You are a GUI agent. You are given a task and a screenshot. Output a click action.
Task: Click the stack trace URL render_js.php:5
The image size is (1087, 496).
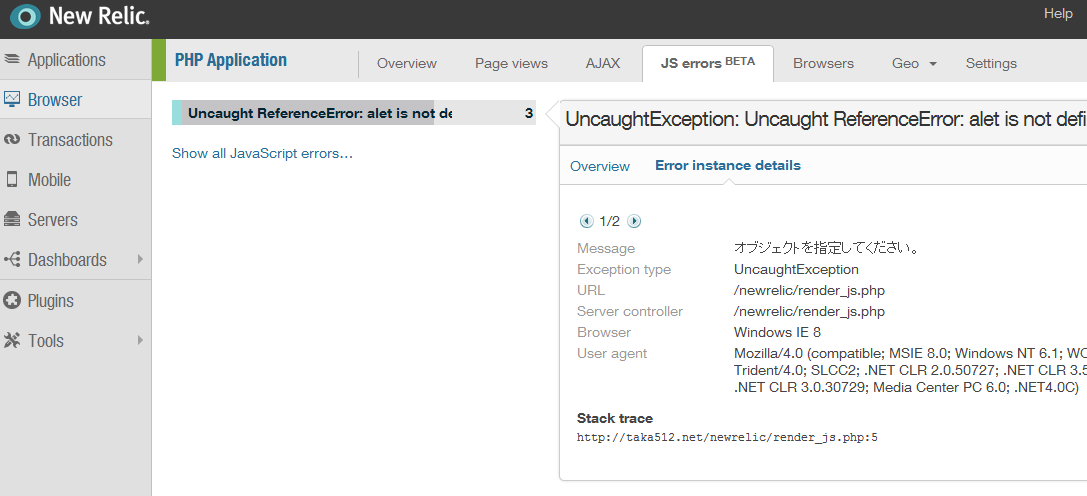tap(727, 438)
